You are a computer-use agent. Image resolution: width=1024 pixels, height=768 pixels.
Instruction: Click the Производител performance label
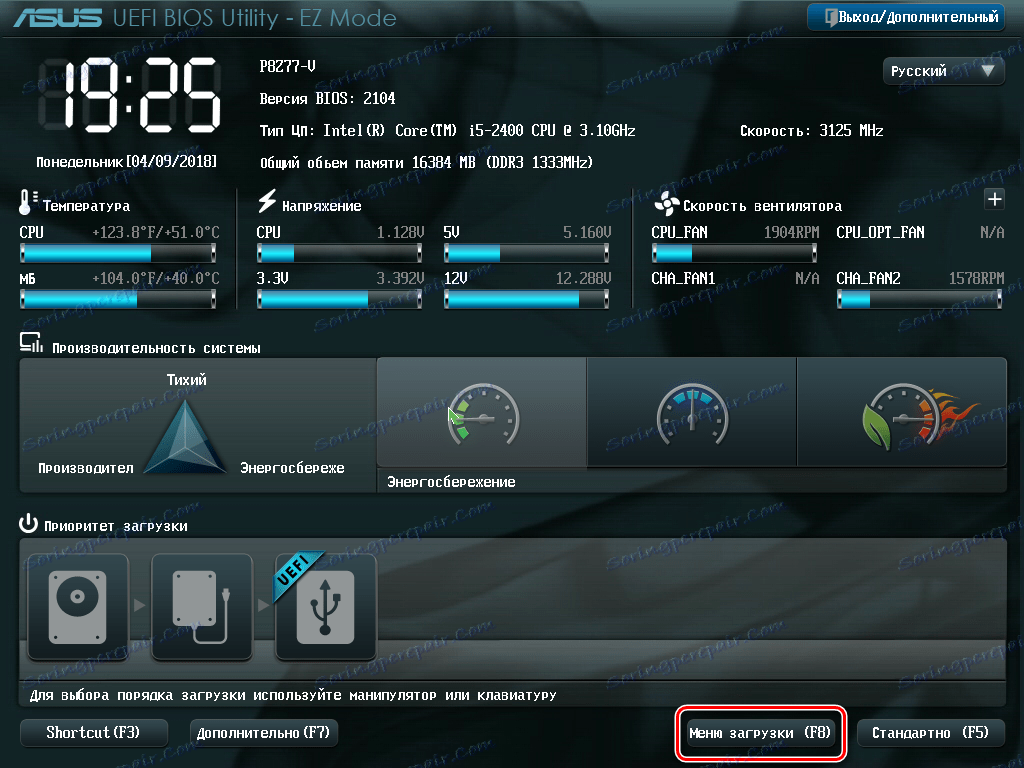click(x=86, y=468)
